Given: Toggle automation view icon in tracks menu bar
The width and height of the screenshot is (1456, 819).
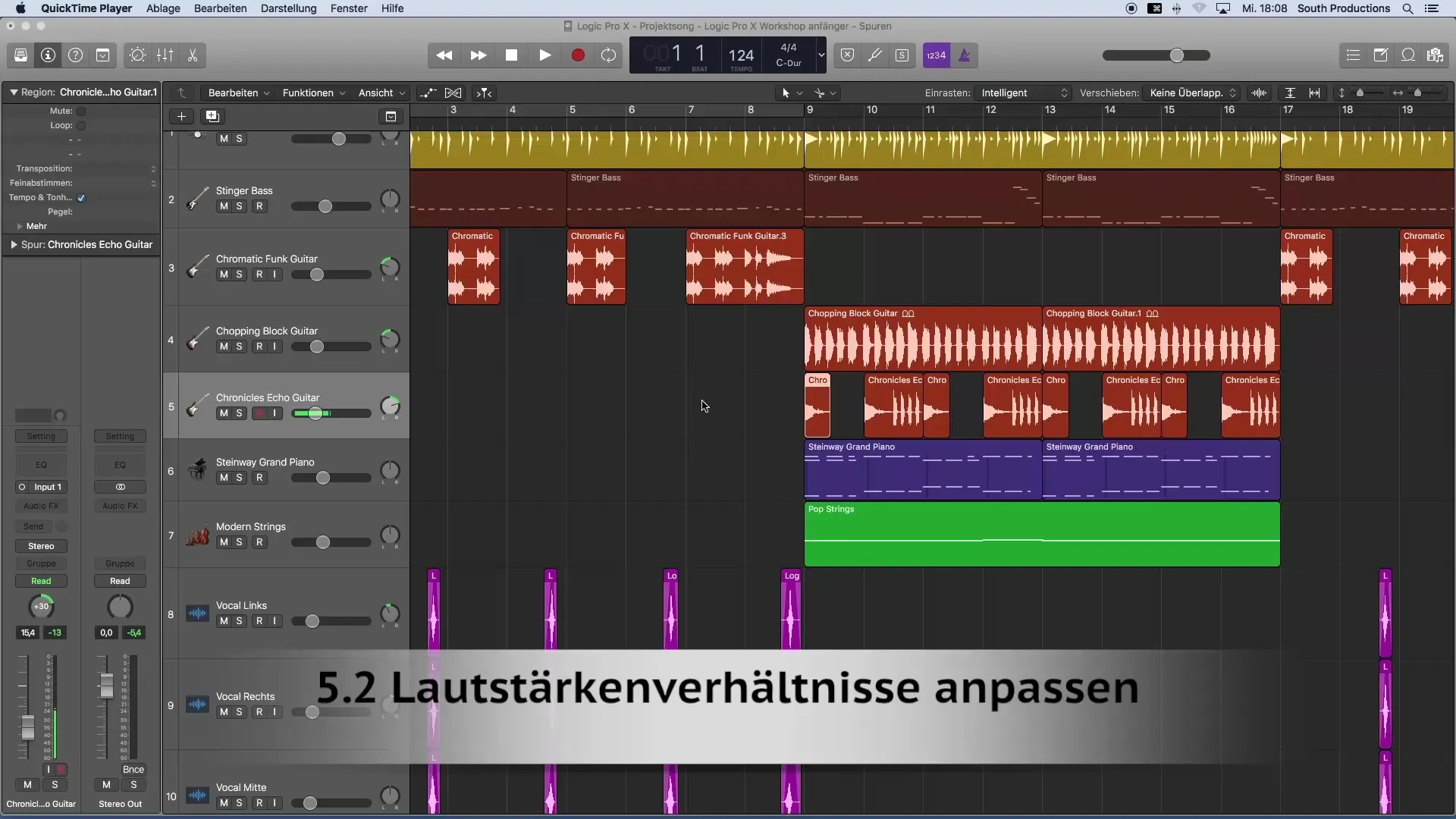Looking at the screenshot, I should [x=428, y=93].
